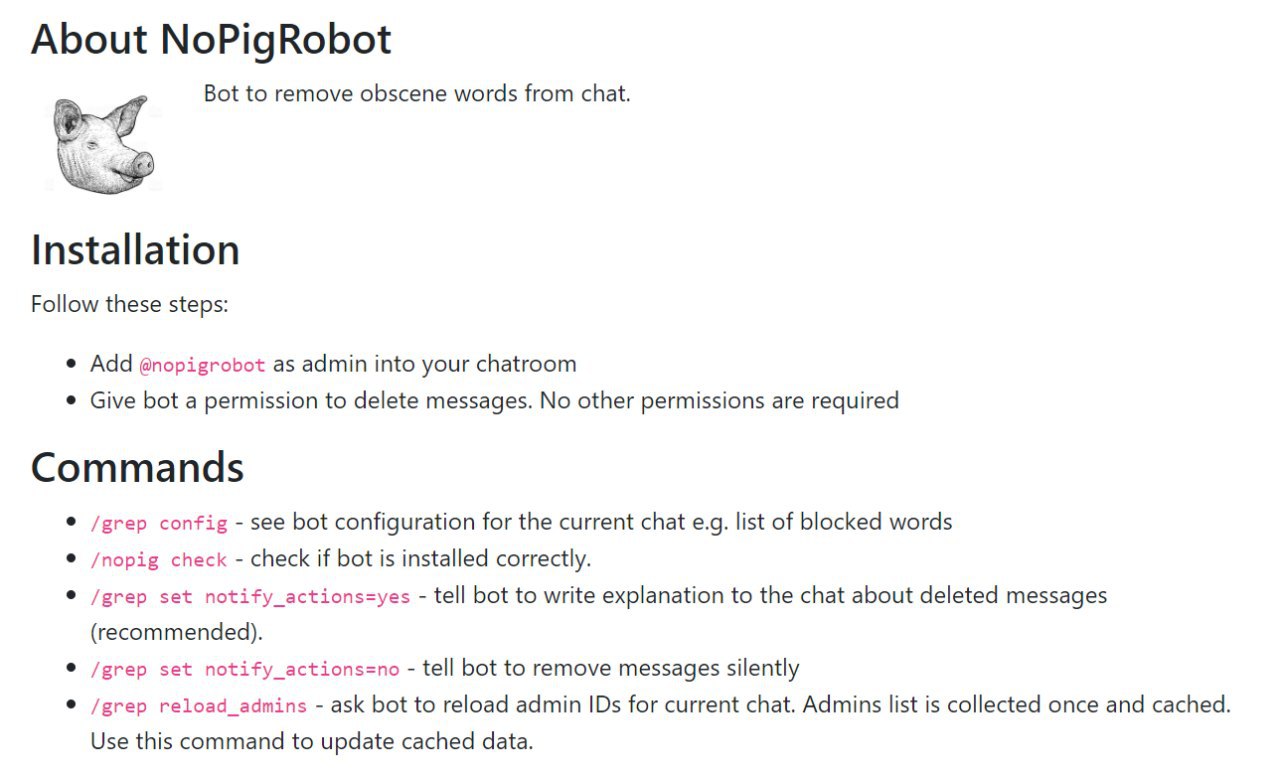
Task: Click 'check if bot is installed correctly' text
Action: tap(421, 558)
